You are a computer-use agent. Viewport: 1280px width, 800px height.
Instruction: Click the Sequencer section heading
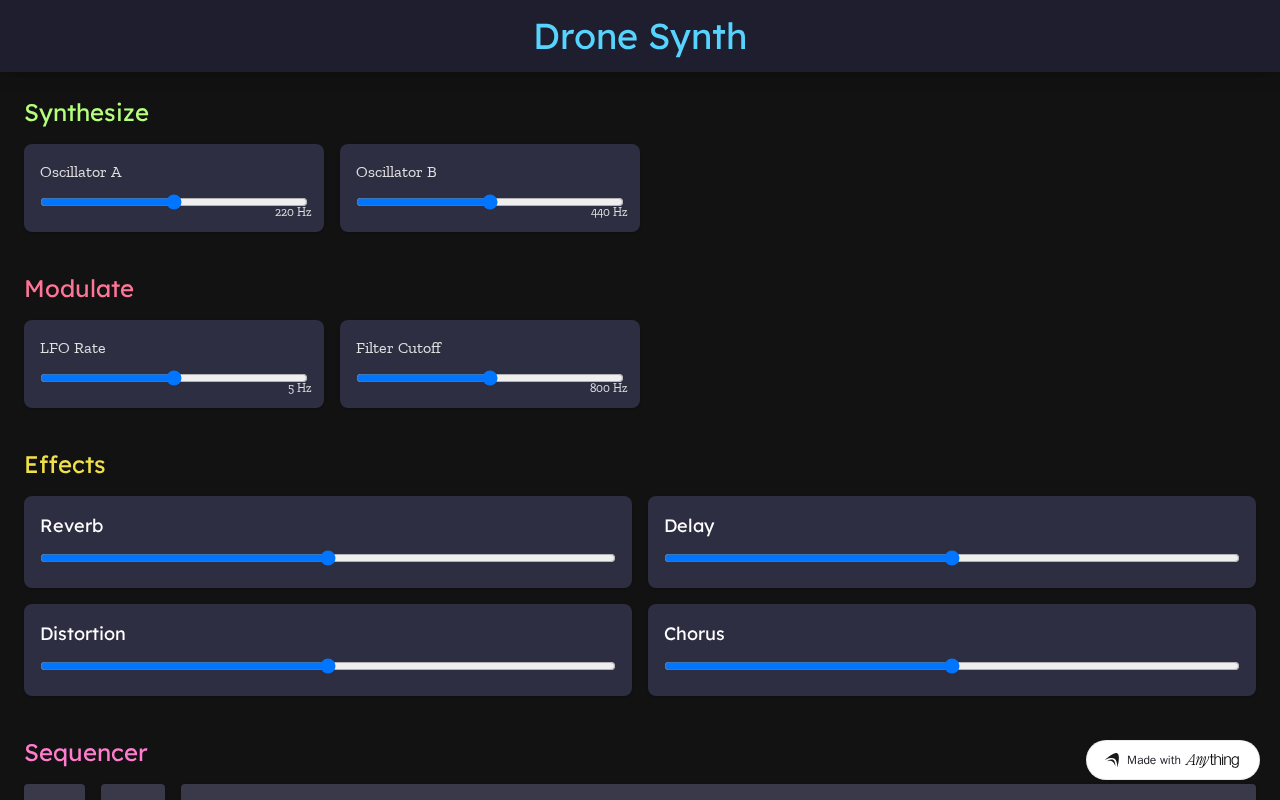pos(86,753)
